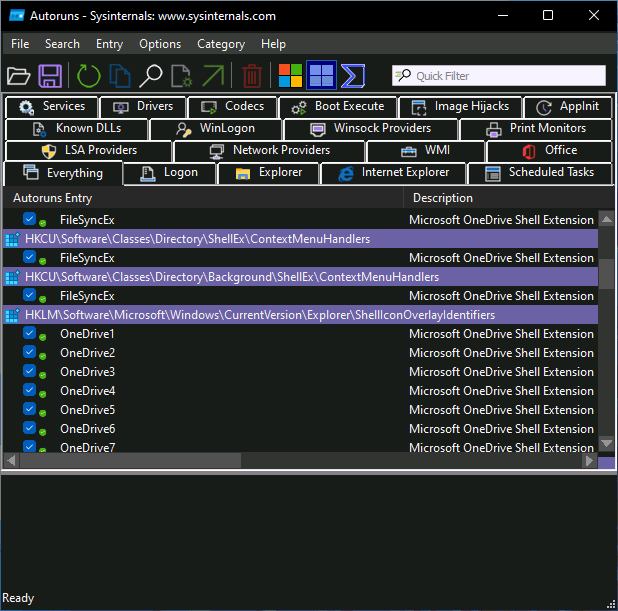The image size is (618, 611).
Task: Switch to the AppInit tab
Action: pyautogui.click(x=568, y=106)
